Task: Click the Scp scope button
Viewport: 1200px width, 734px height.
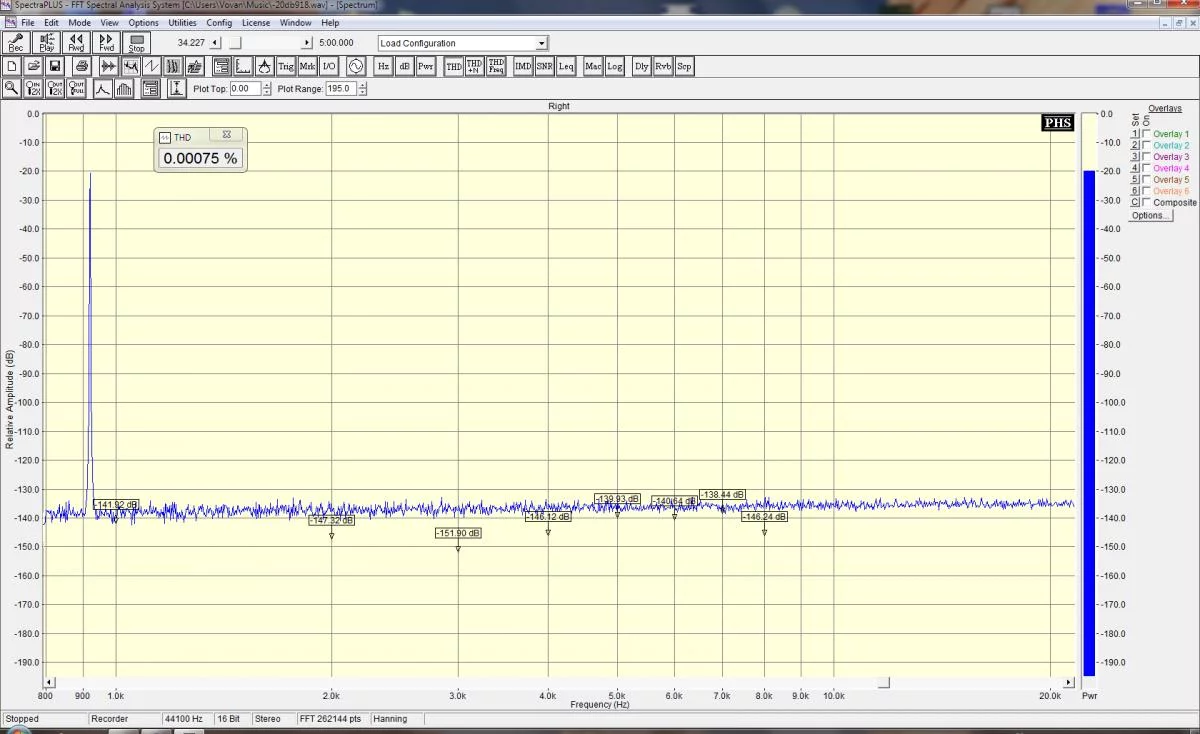Action: click(684, 66)
